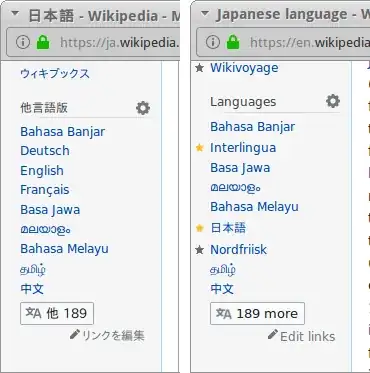This screenshot has height=373, width=370.
Task: Click Languages section heading
Action: [x=243, y=102]
